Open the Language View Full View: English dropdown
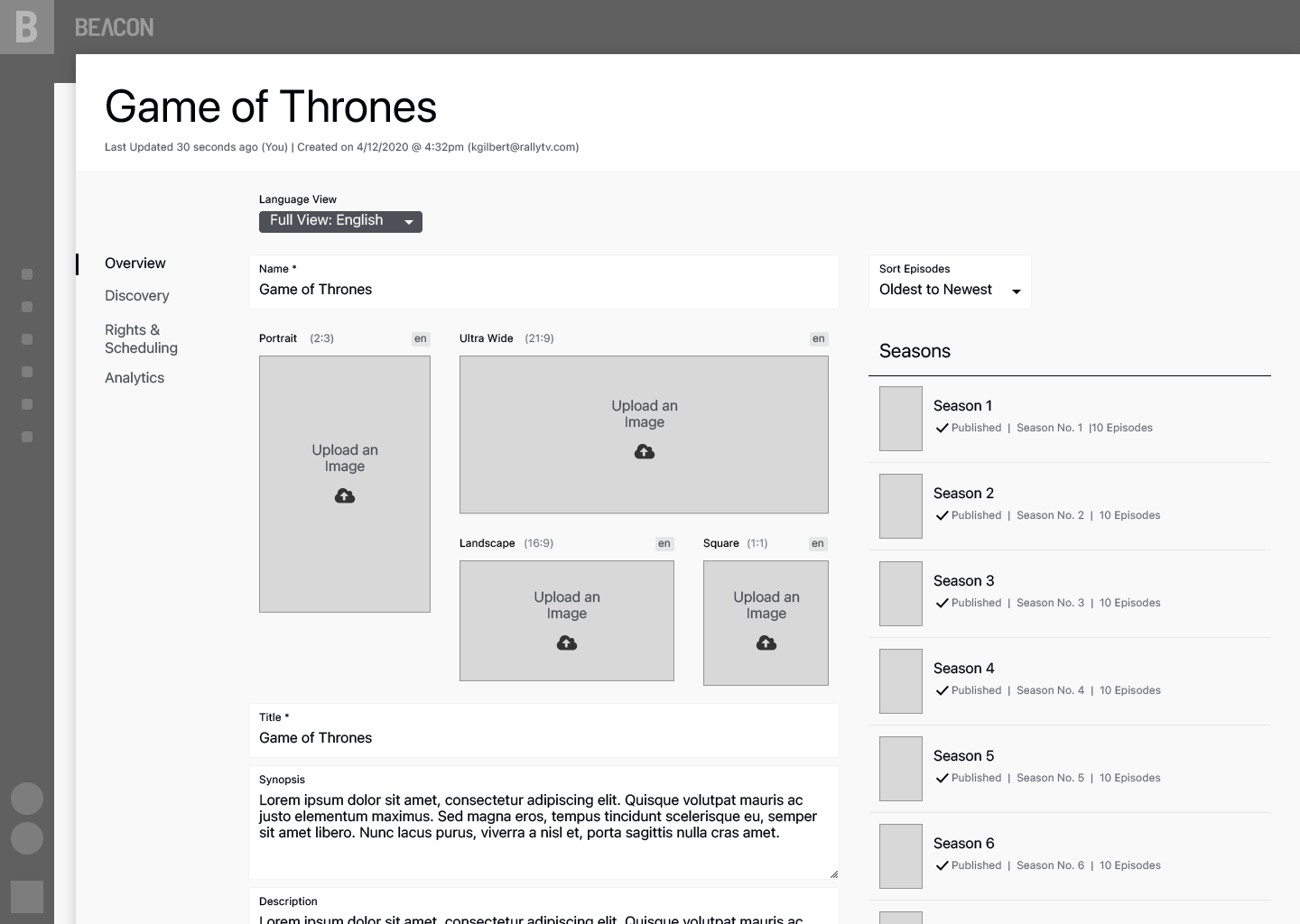The height and width of the screenshot is (924, 1300). [x=340, y=221]
